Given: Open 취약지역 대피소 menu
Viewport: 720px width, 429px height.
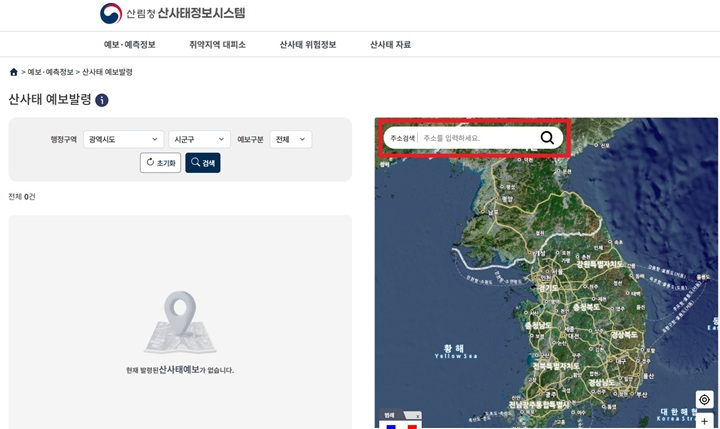Looking at the screenshot, I should coord(218,45).
